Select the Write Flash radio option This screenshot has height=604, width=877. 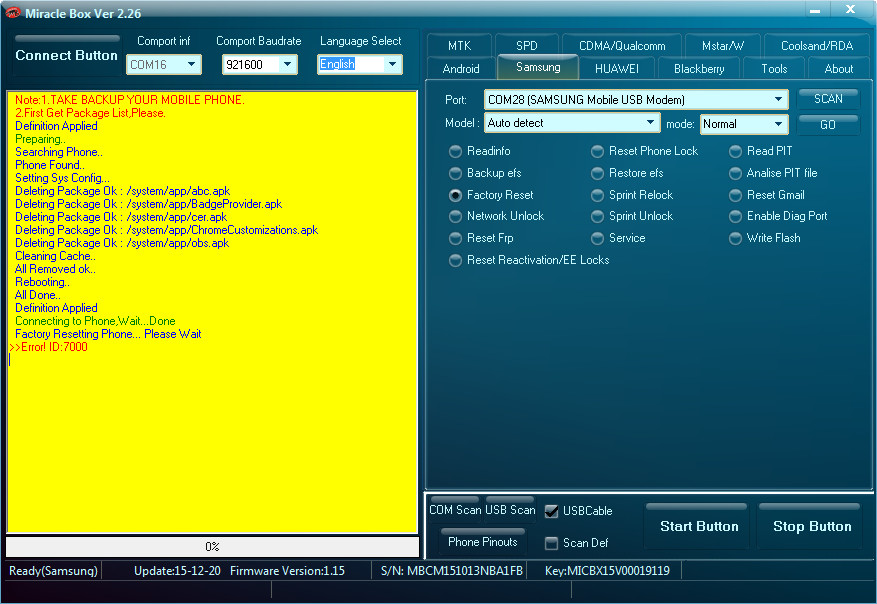736,238
